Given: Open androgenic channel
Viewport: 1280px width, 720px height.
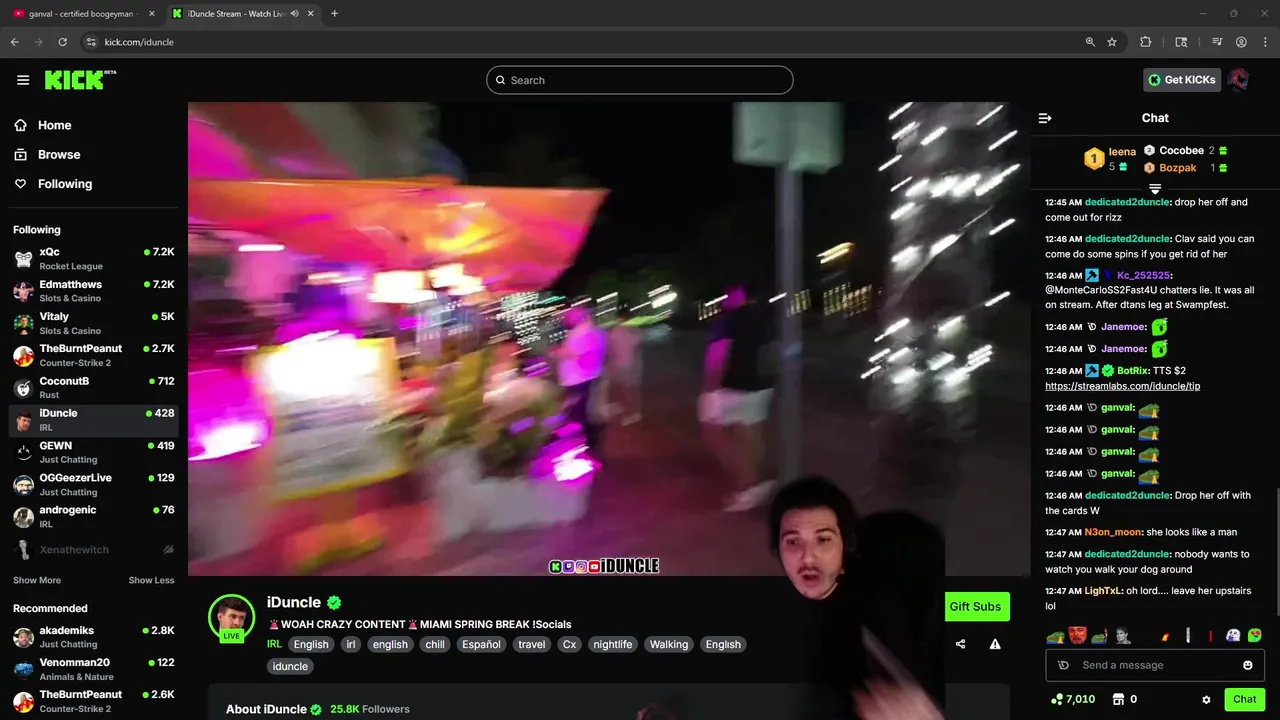Looking at the screenshot, I should tap(94, 516).
